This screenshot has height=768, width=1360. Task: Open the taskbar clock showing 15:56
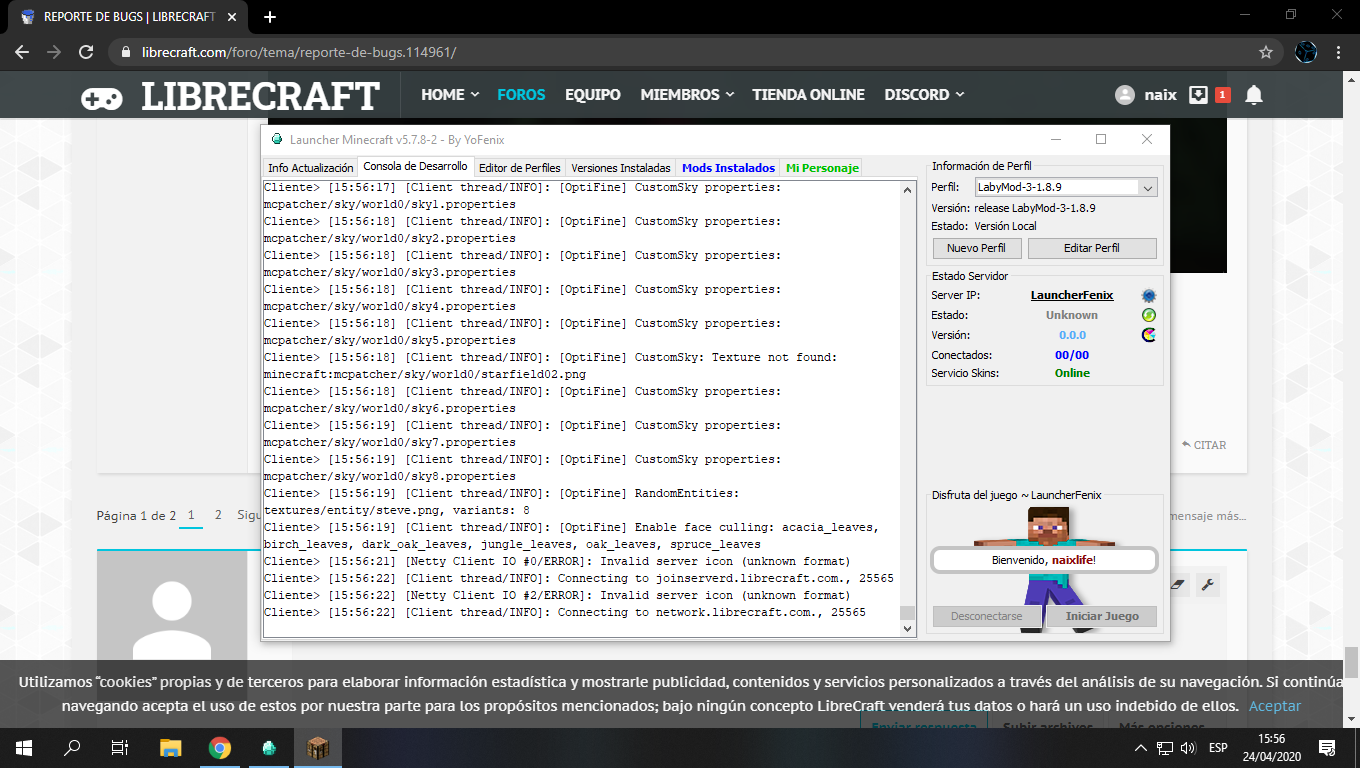pos(1271,747)
